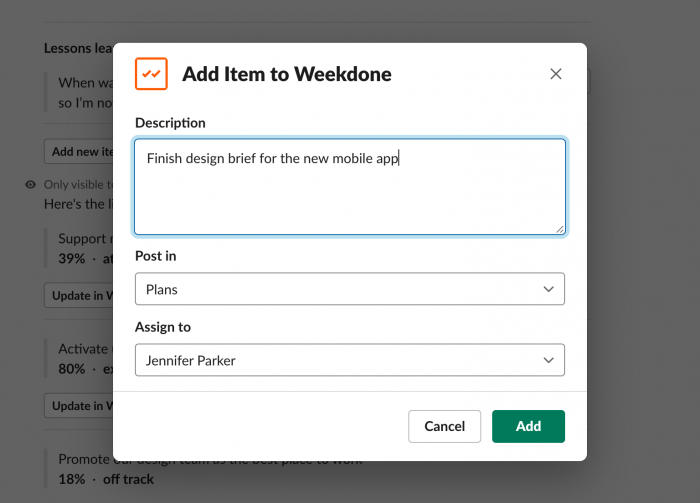Screen dimensions: 700x503
Task: Click the Description field label
Action: [170, 123]
